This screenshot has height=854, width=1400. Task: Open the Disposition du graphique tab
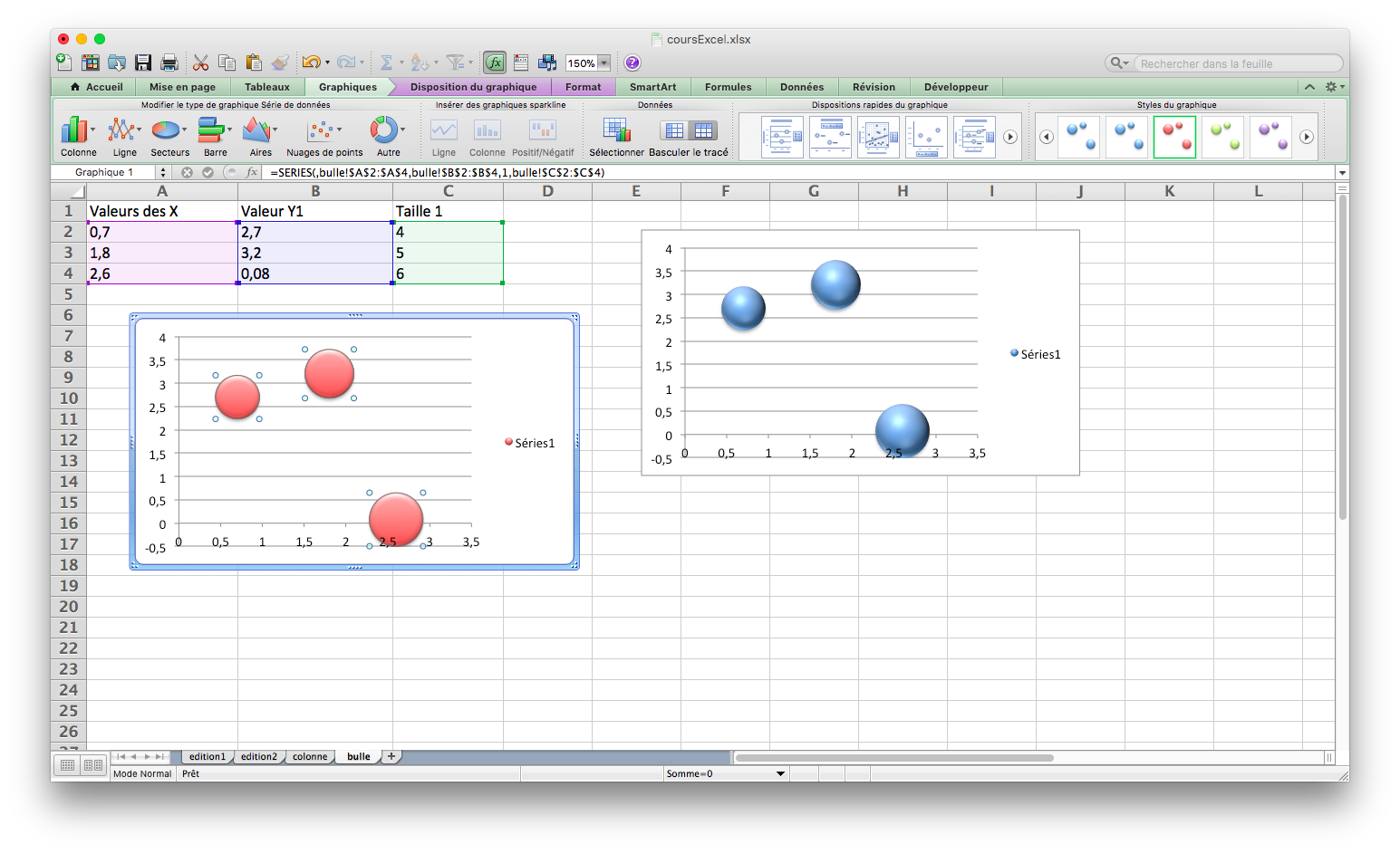473,87
